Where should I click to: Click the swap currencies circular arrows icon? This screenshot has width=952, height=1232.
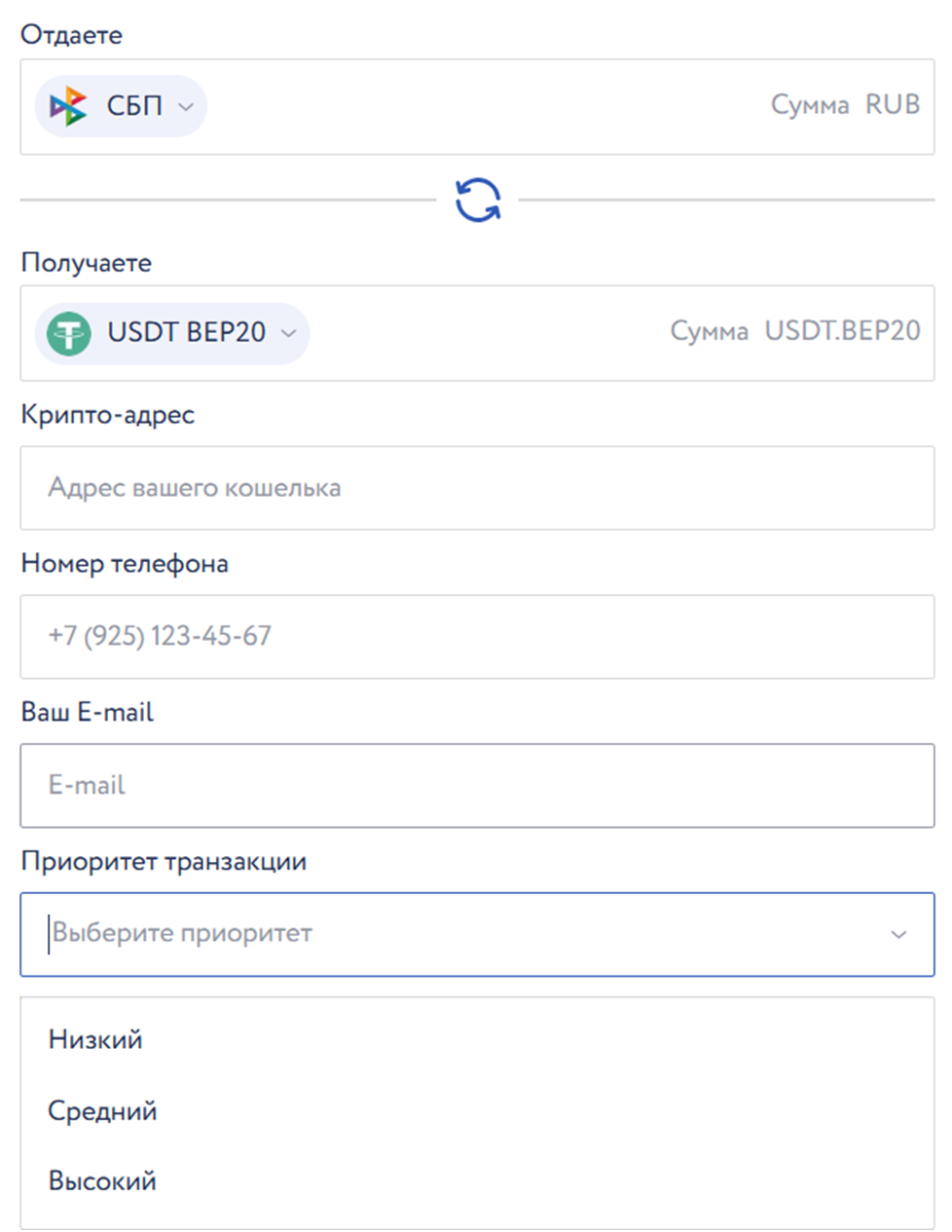(x=478, y=200)
